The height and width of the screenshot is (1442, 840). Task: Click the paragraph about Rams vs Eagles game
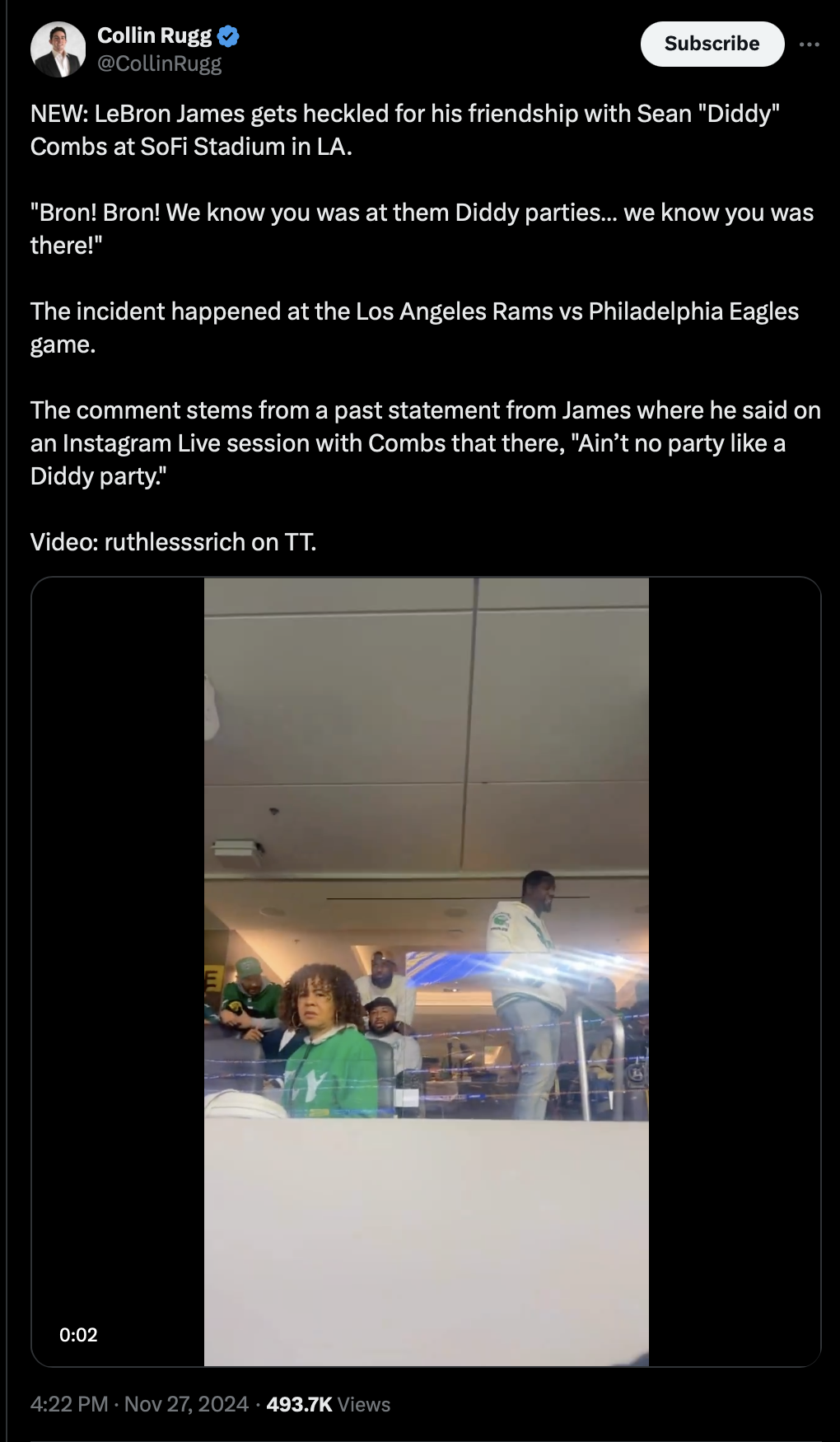[x=414, y=328]
